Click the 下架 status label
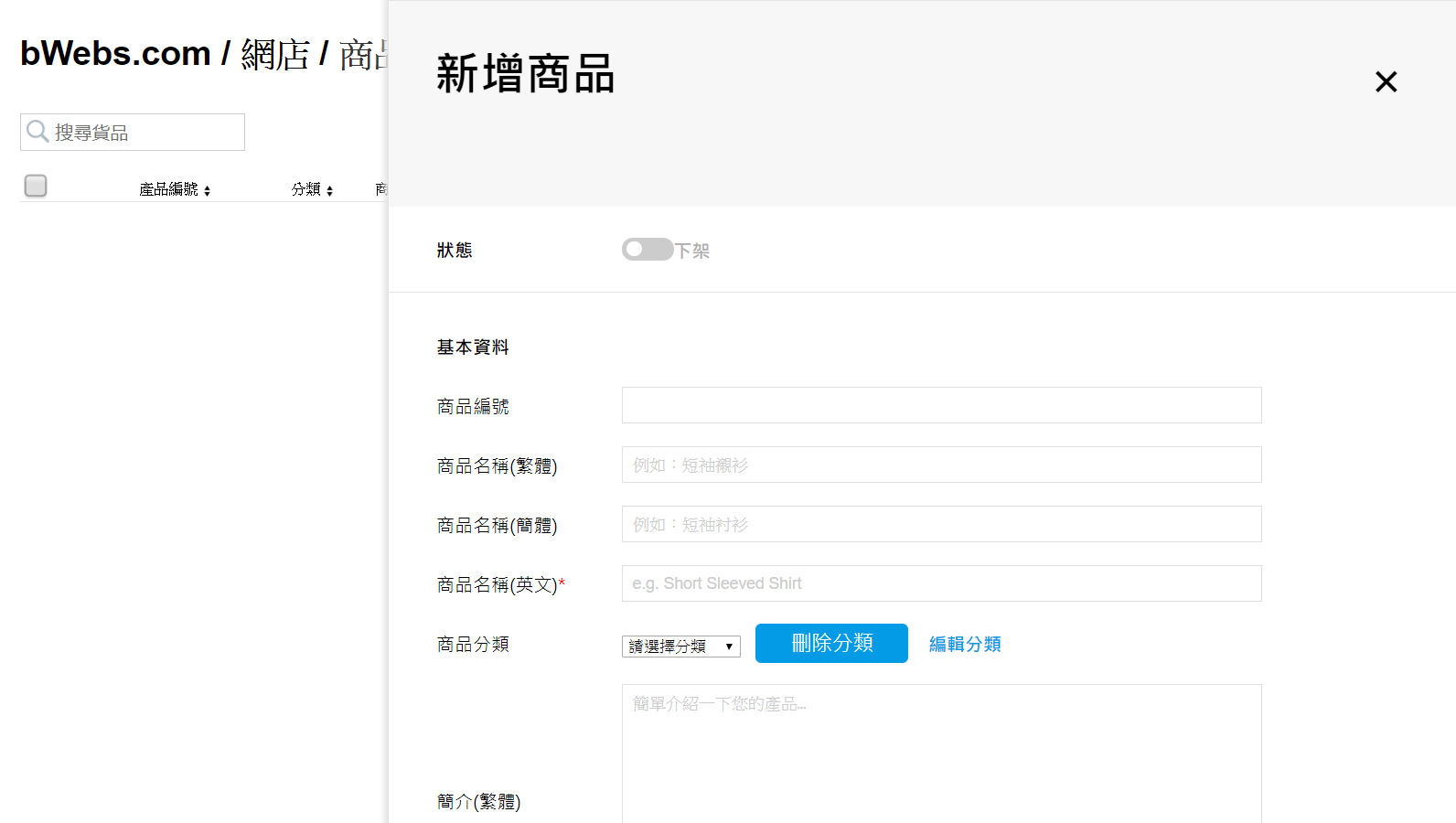 coord(692,251)
